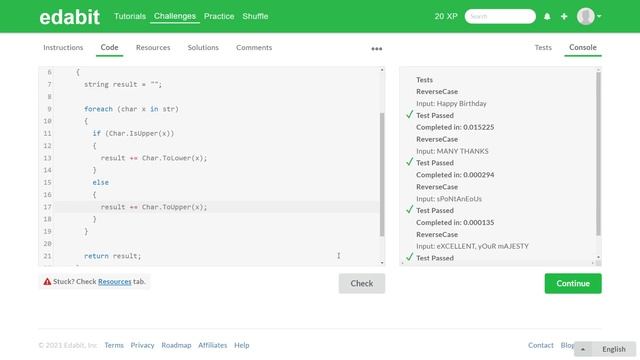Click the 'return result;' line
Viewport: 640px width, 360px height.
click(x=112, y=256)
